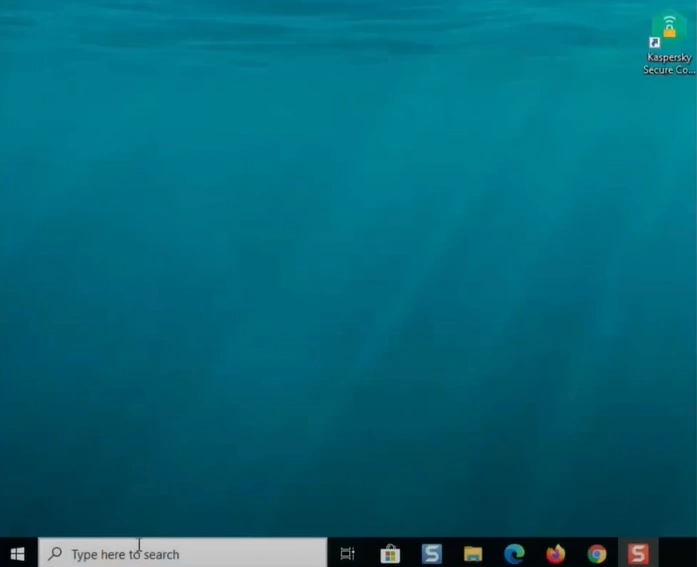Open Task View from the taskbar
Image resolution: width=697 pixels, height=567 pixels.
click(x=348, y=554)
